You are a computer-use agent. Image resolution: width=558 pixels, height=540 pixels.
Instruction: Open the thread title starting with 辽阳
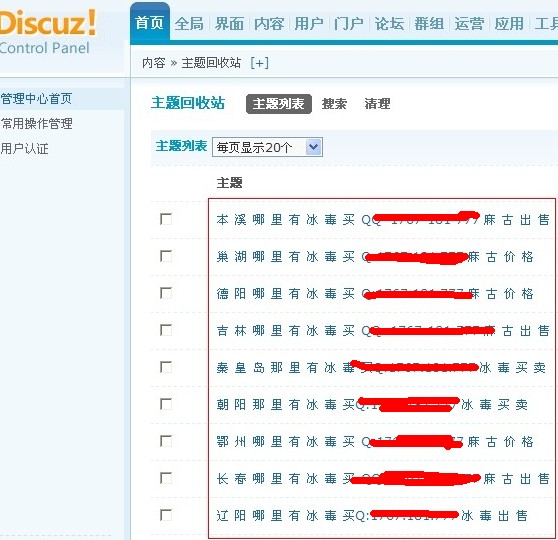372,516
